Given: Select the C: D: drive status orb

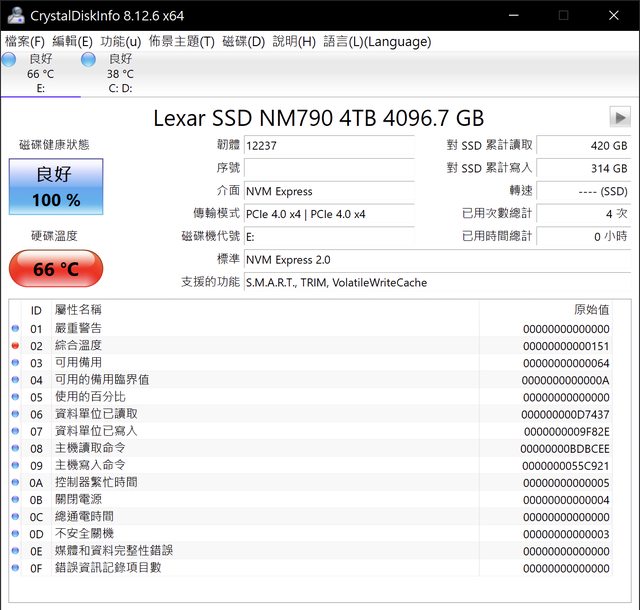Looking at the screenshot, I should click(x=89, y=60).
